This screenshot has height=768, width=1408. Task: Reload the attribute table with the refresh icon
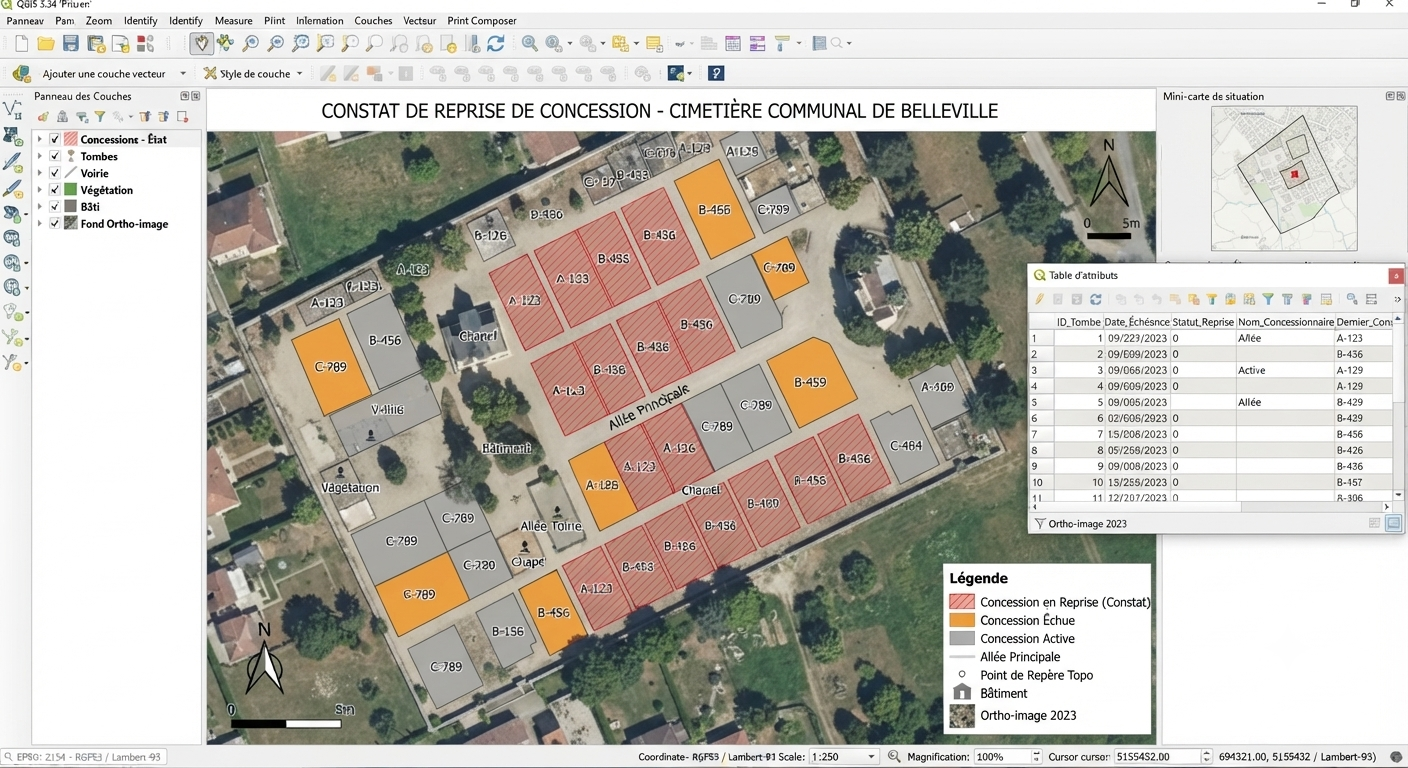[x=1096, y=299]
